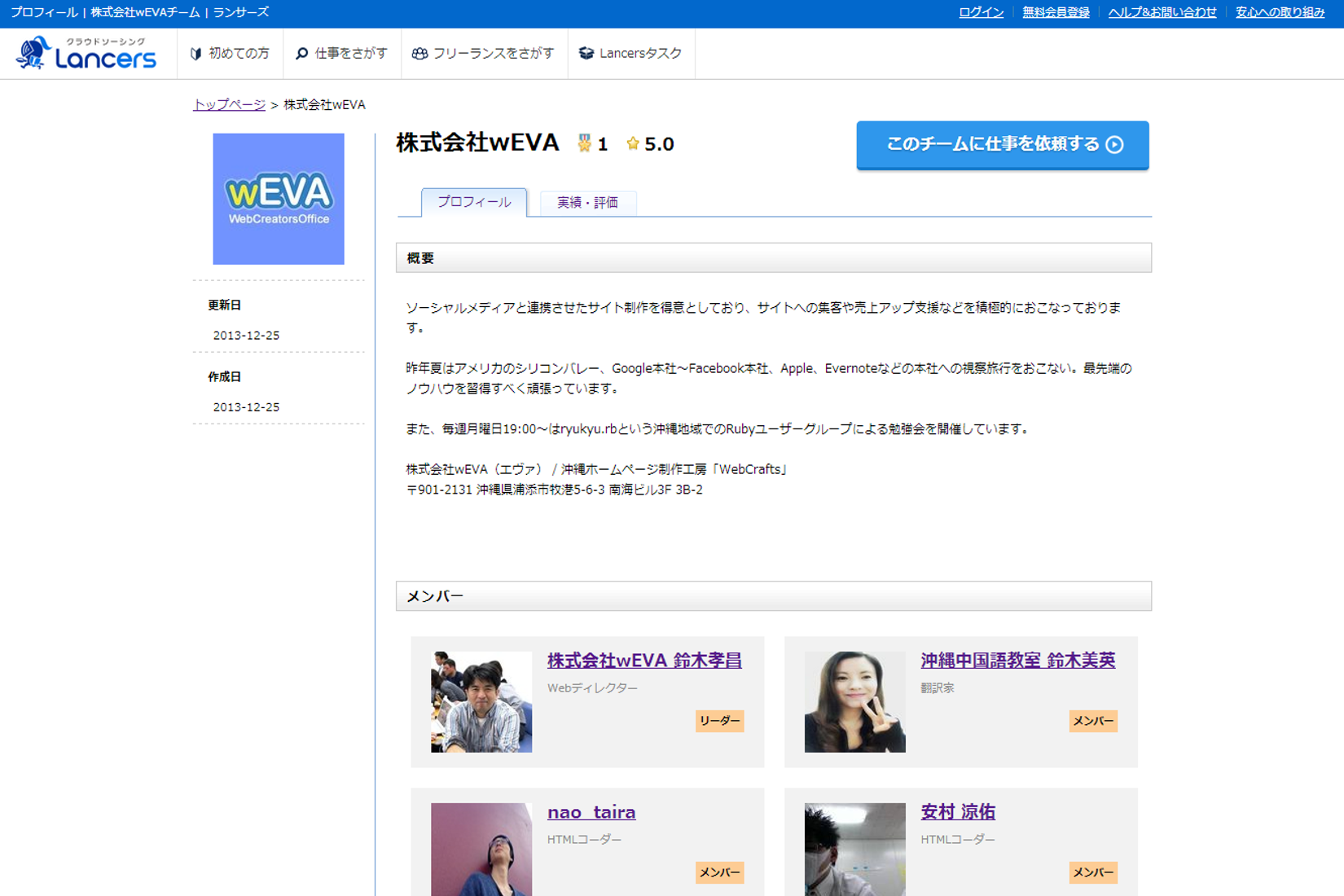Click HTMLコーダー role under nao_taira

[x=585, y=840]
